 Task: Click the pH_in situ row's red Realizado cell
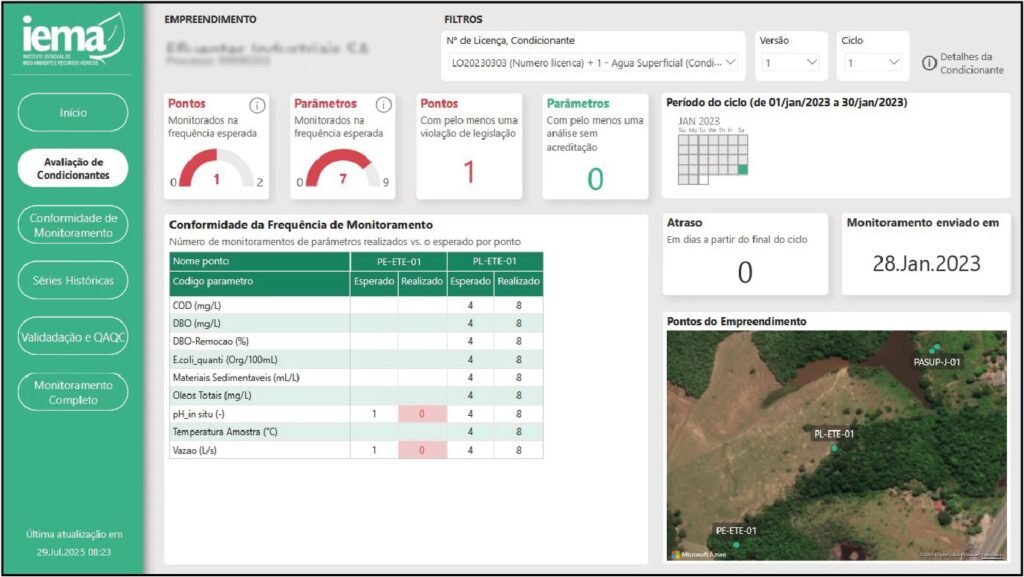point(422,414)
